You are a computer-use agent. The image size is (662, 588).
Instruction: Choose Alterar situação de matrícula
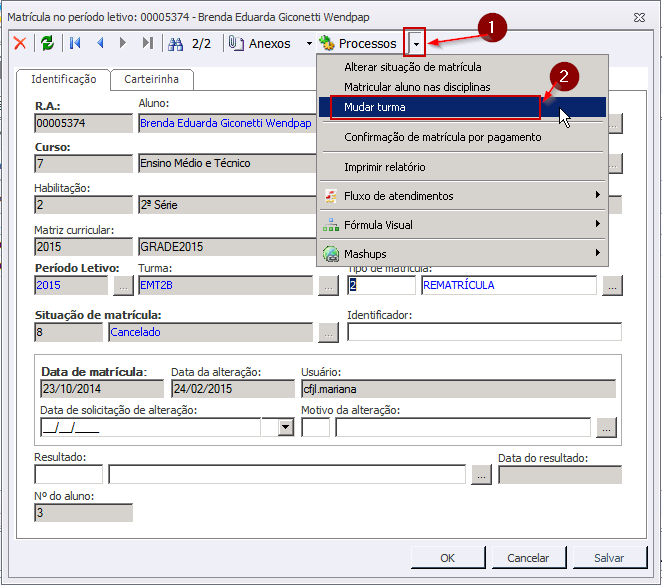click(x=412, y=67)
